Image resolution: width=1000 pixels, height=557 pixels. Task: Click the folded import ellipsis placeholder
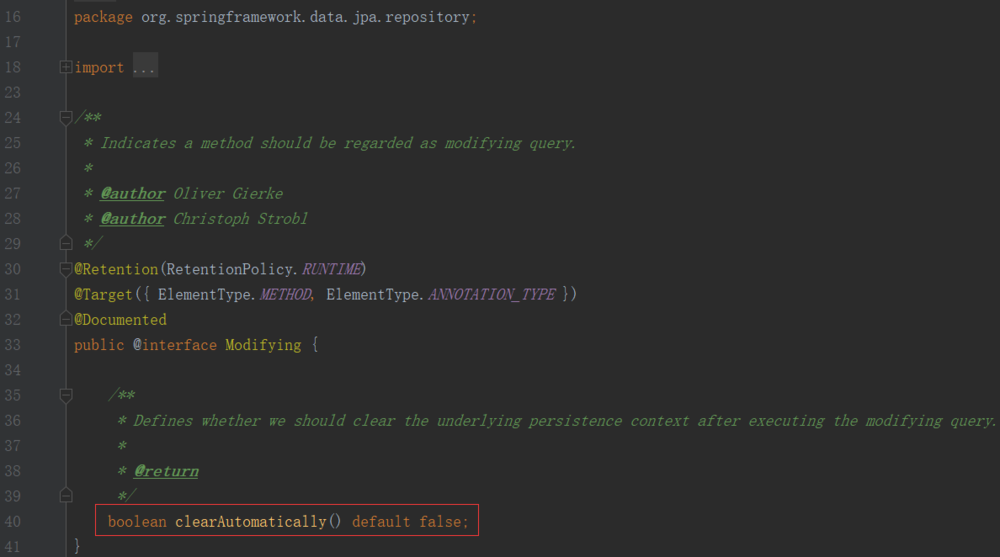click(x=144, y=68)
